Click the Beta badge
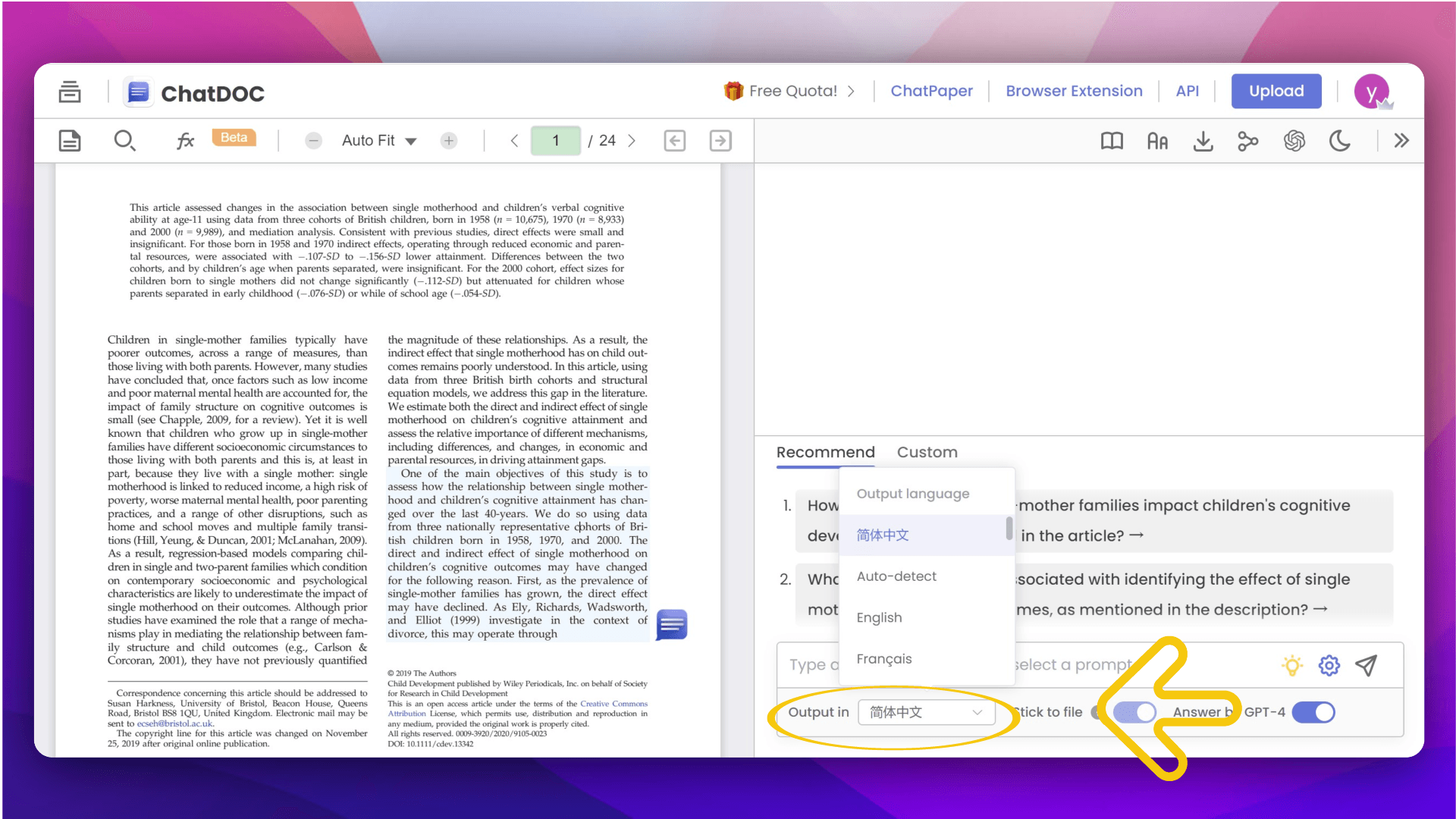This screenshot has width=1456, height=819. pos(234,137)
